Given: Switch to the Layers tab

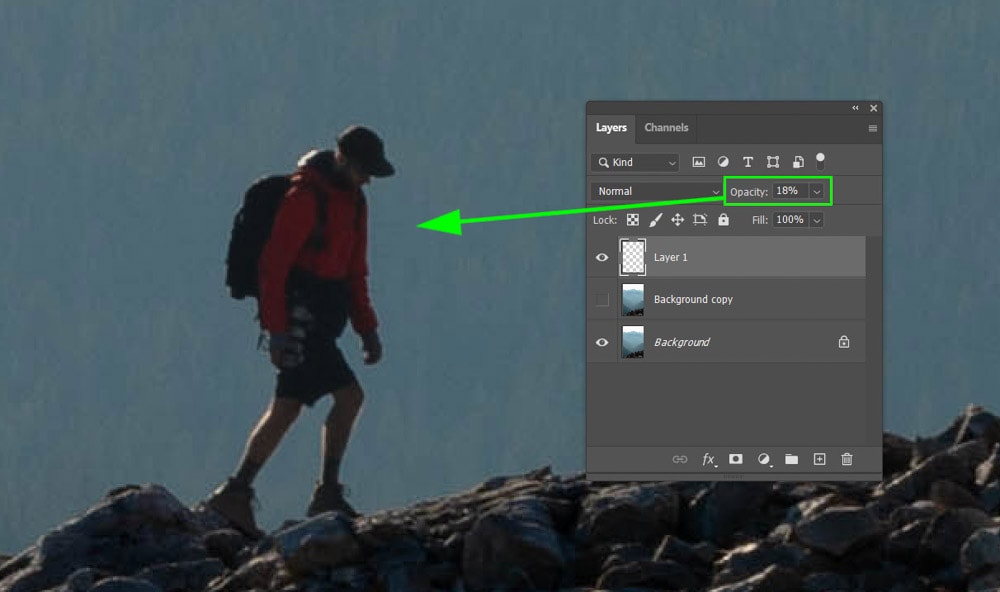Looking at the screenshot, I should (611, 128).
